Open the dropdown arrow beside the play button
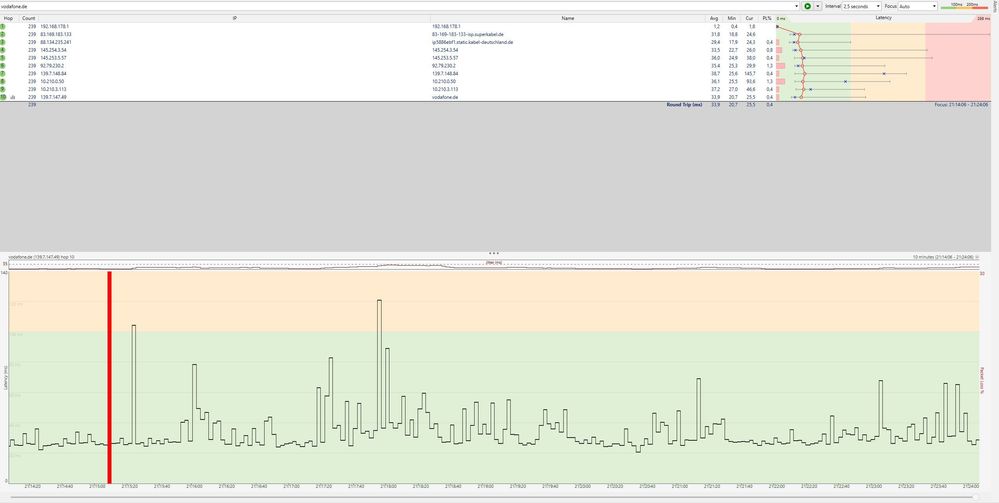 pos(817,6)
